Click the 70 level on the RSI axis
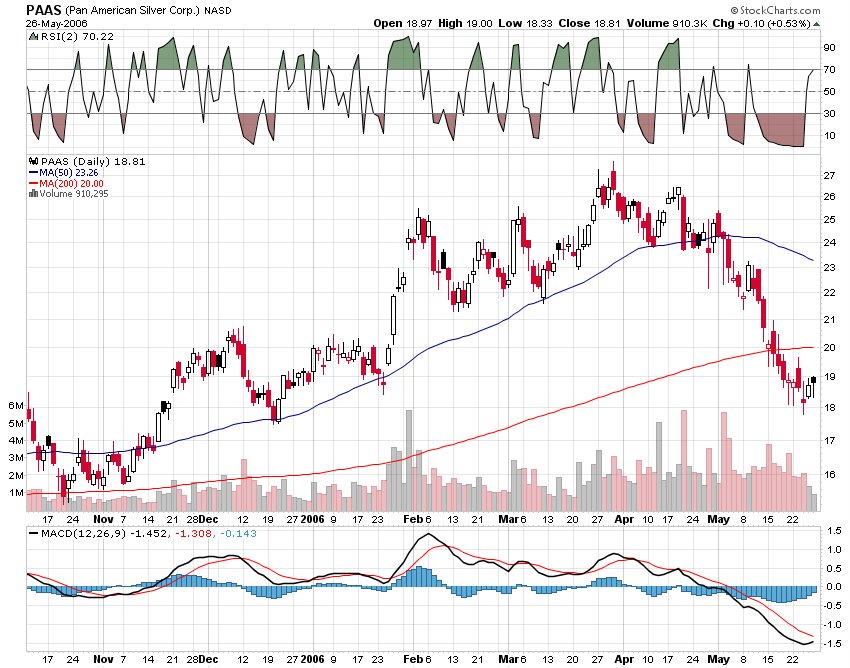Viewport: 850px width, 668px height. point(829,70)
